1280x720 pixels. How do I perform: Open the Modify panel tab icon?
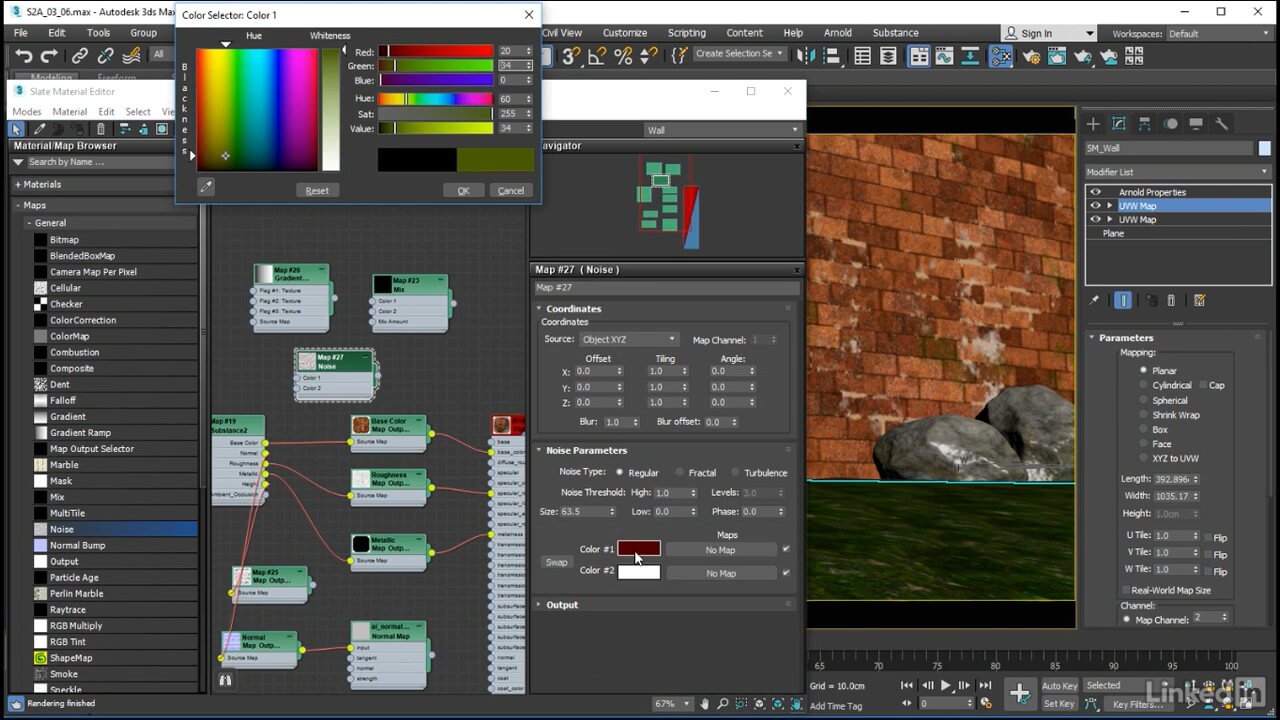click(1119, 124)
